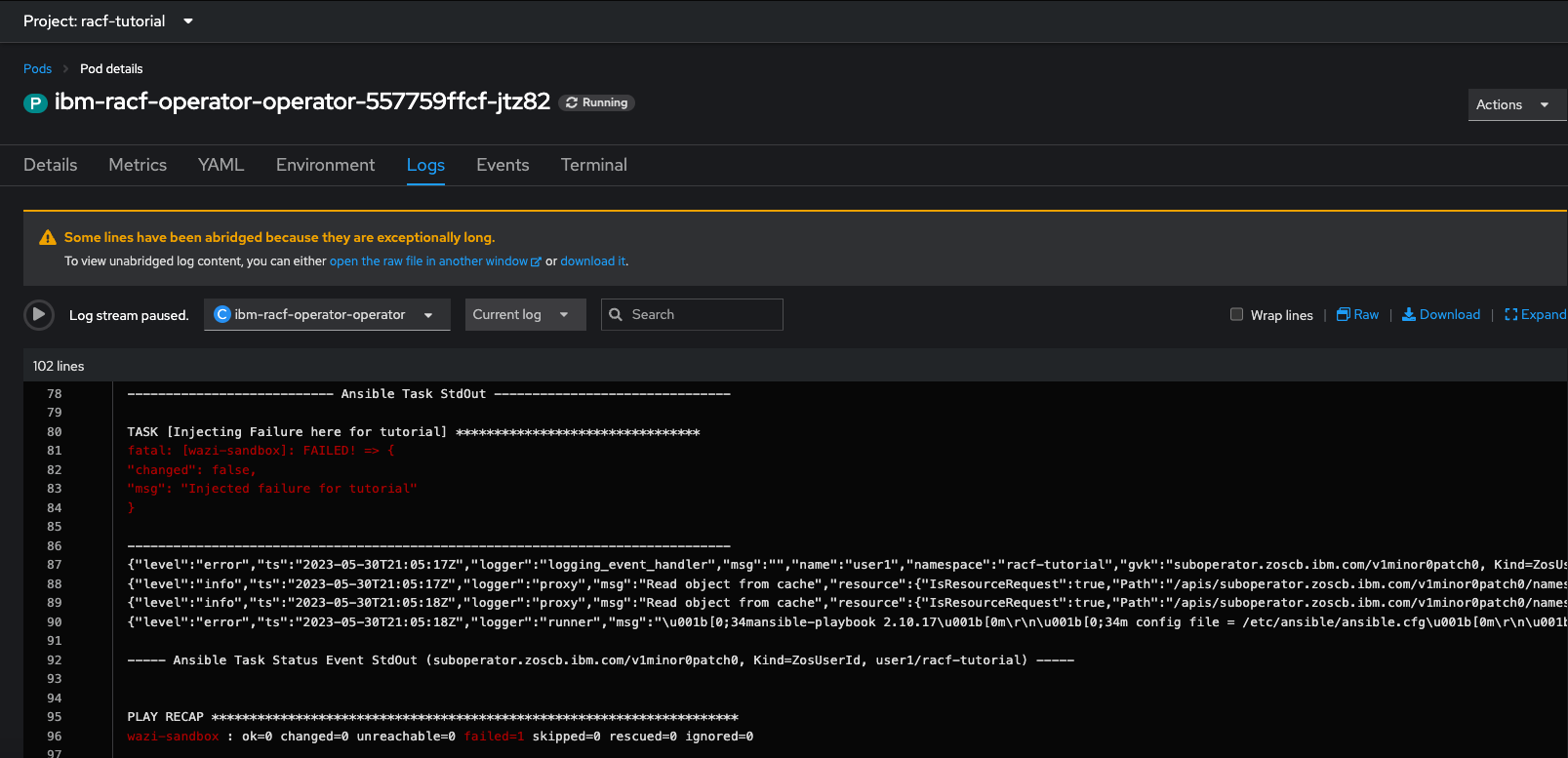Image resolution: width=1568 pixels, height=758 pixels.
Task: Click the Download link text
Action: coord(1450,314)
